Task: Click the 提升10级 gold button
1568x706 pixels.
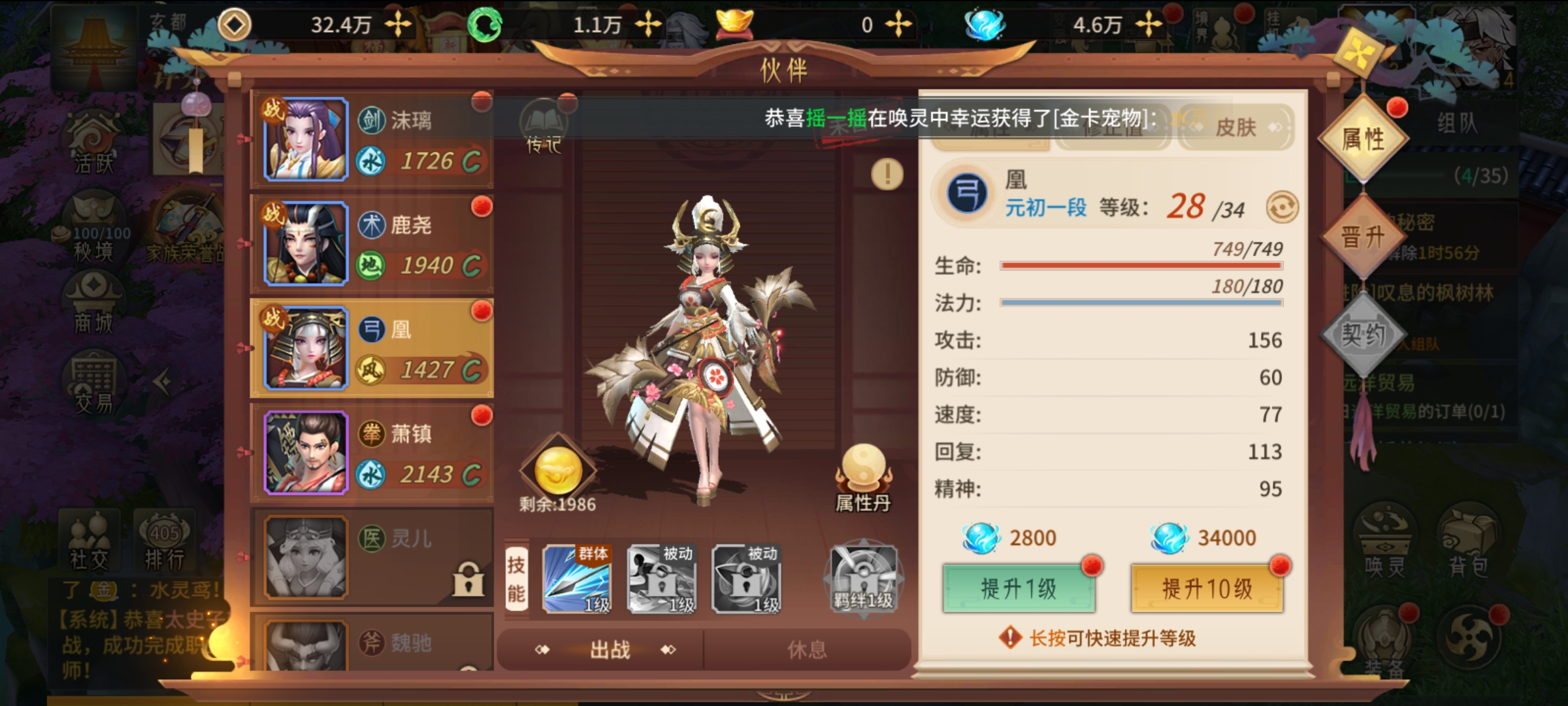Action: [1207, 589]
